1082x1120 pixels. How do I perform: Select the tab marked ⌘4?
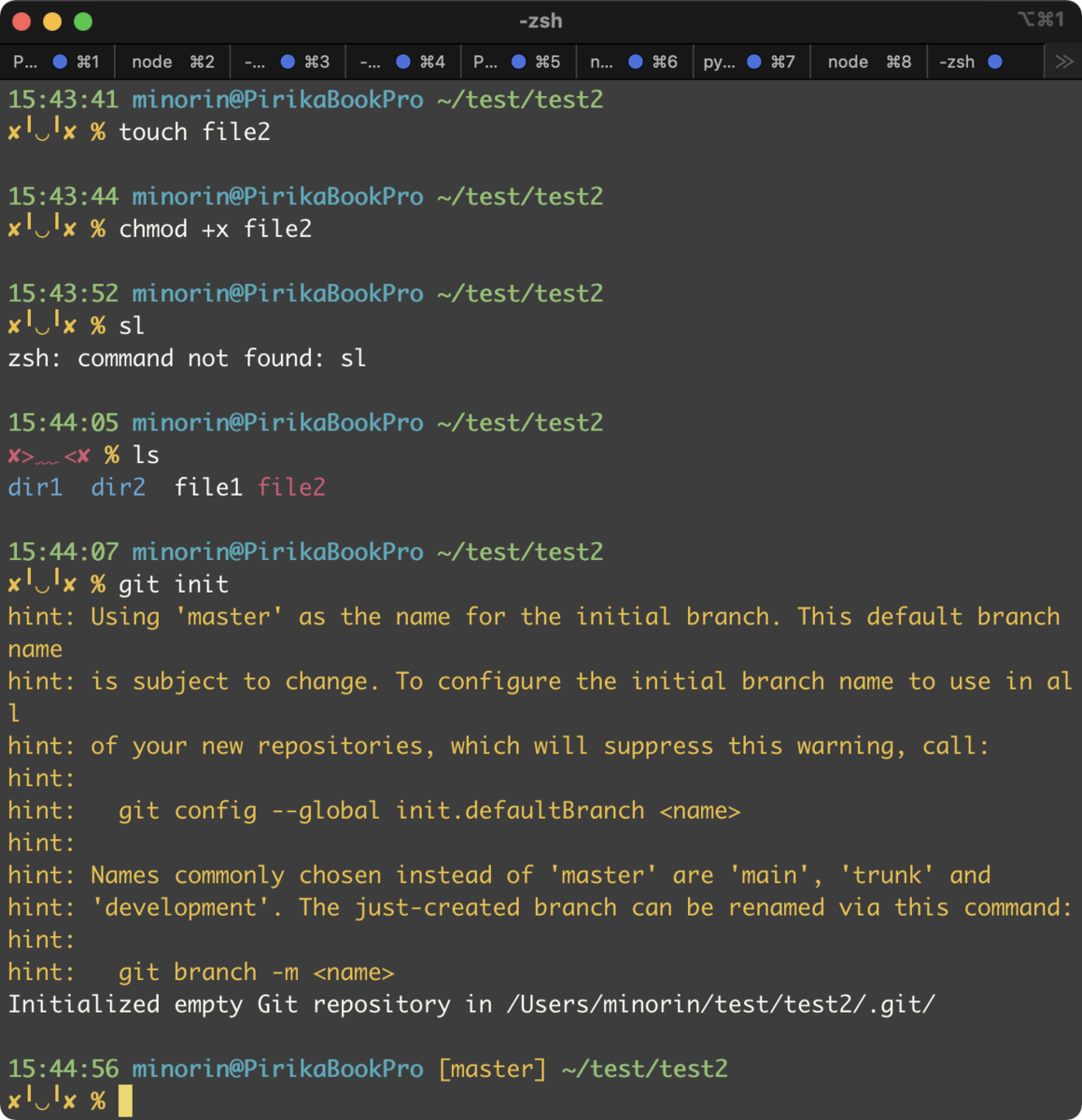point(403,62)
